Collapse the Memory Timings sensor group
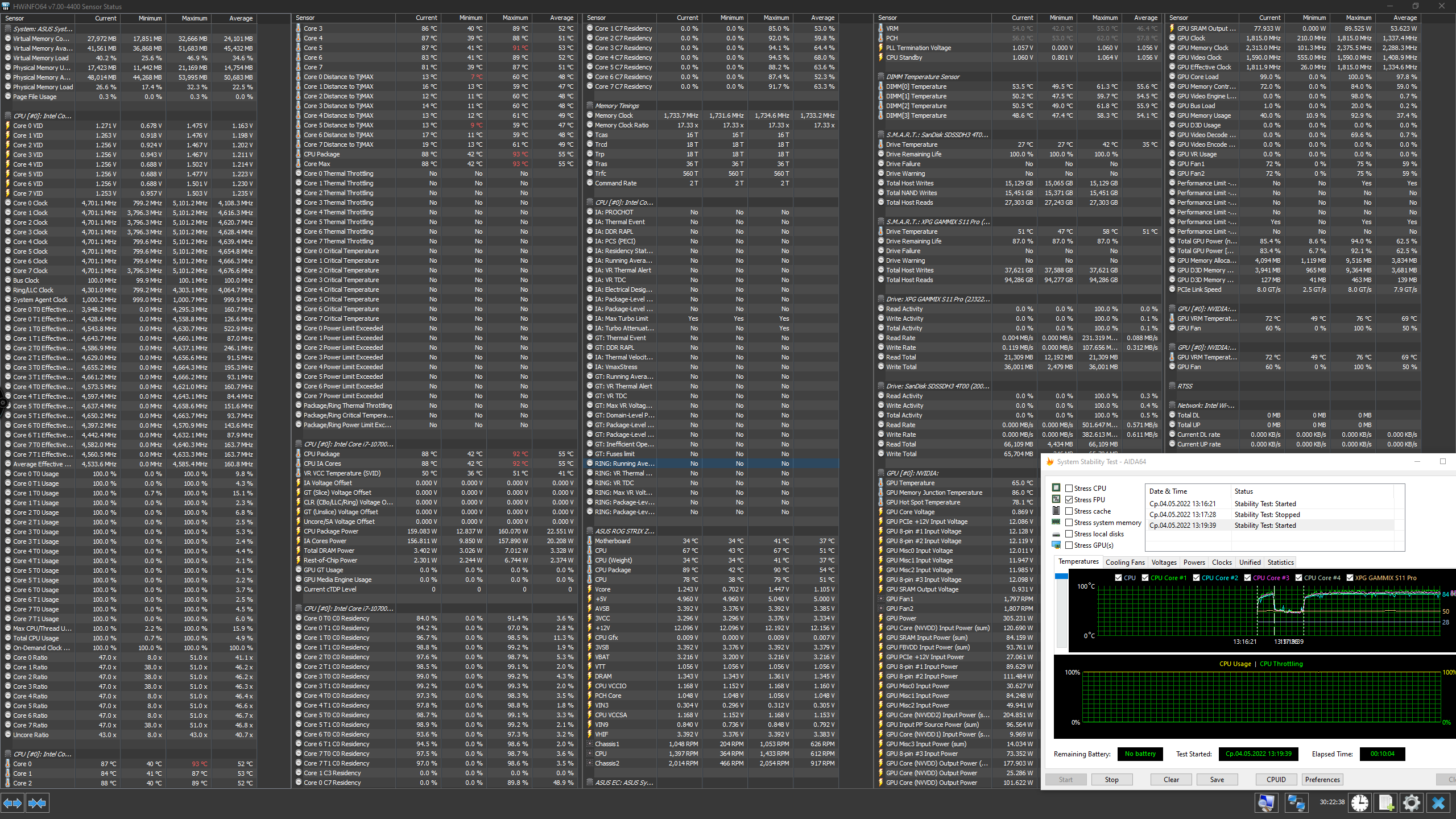This screenshot has width=1456, height=819. click(x=617, y=106)
